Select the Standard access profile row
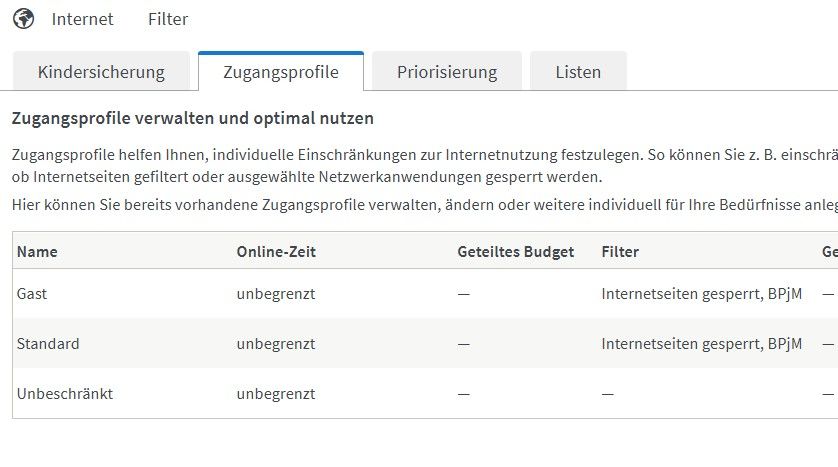 pyautogui.click(x=48, y=344)
